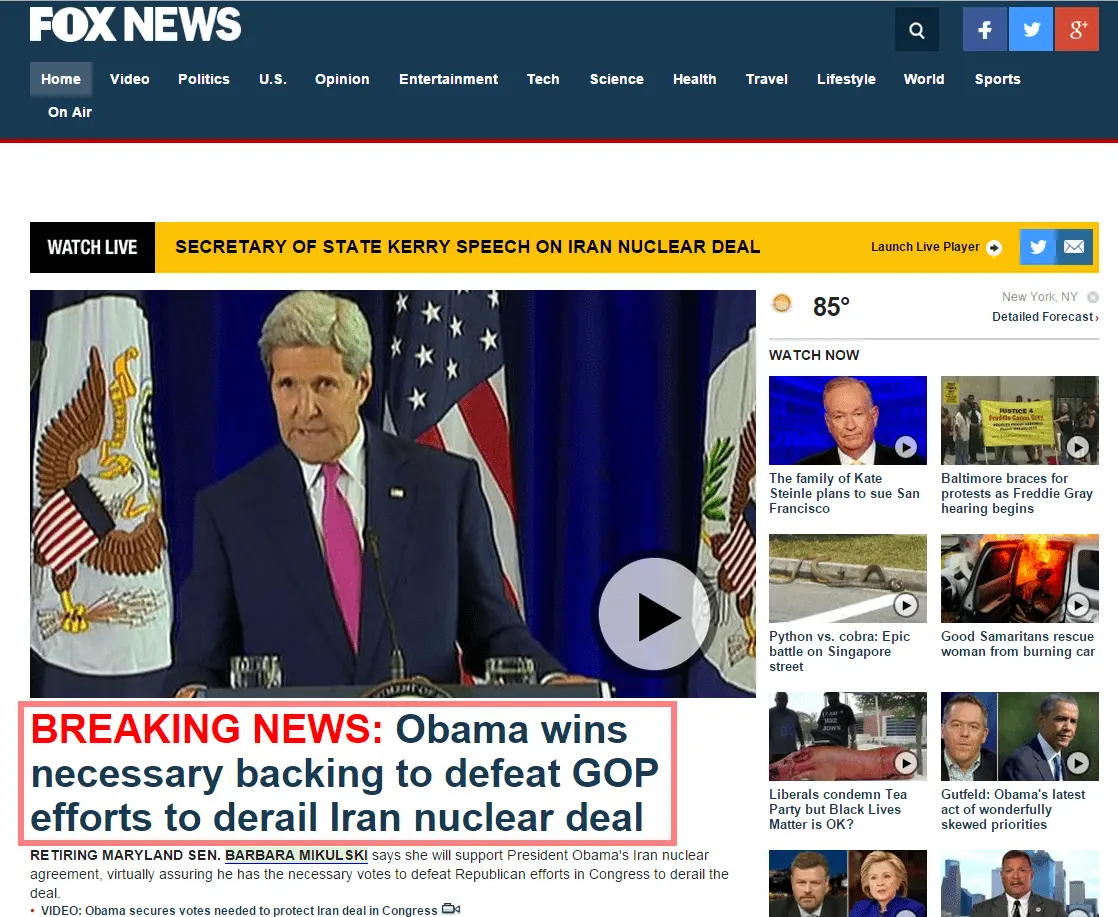The height and width of the screenshot is (917, 1118).
Task: Open the Travel section
Action: click(x=766, y=79)
